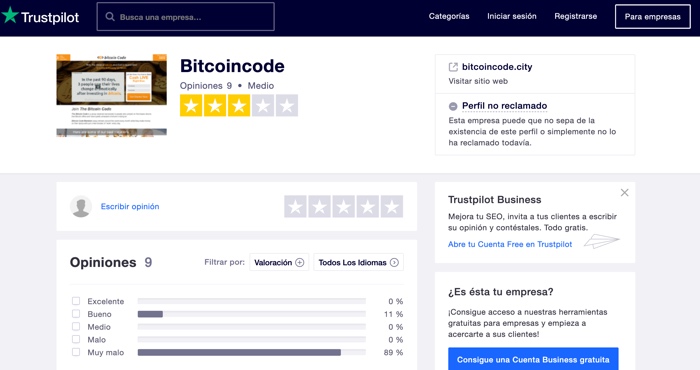Check the Malo filter checkbox

(x=76, y=339)
